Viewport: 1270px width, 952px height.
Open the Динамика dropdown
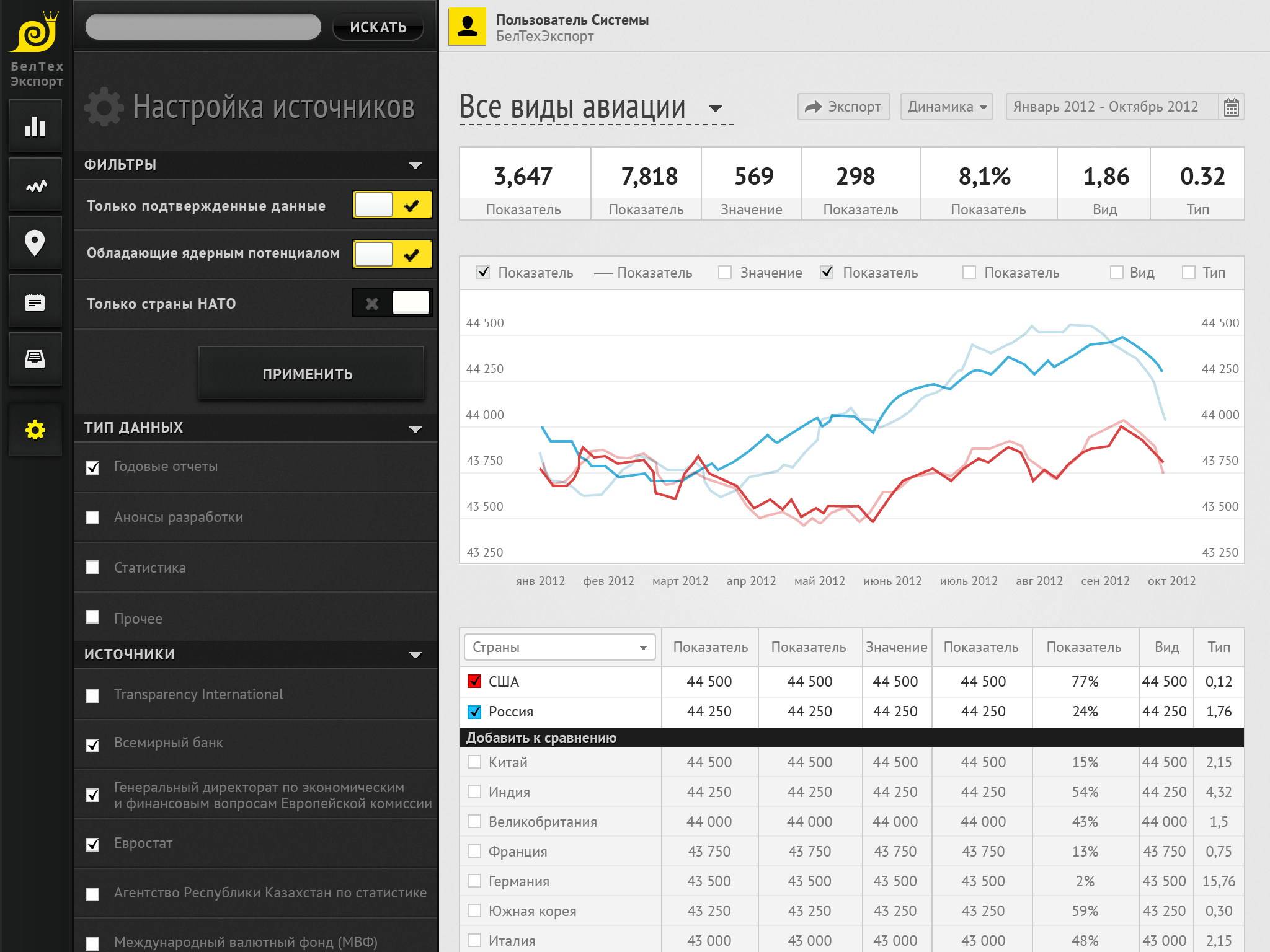tap(947, 107)
